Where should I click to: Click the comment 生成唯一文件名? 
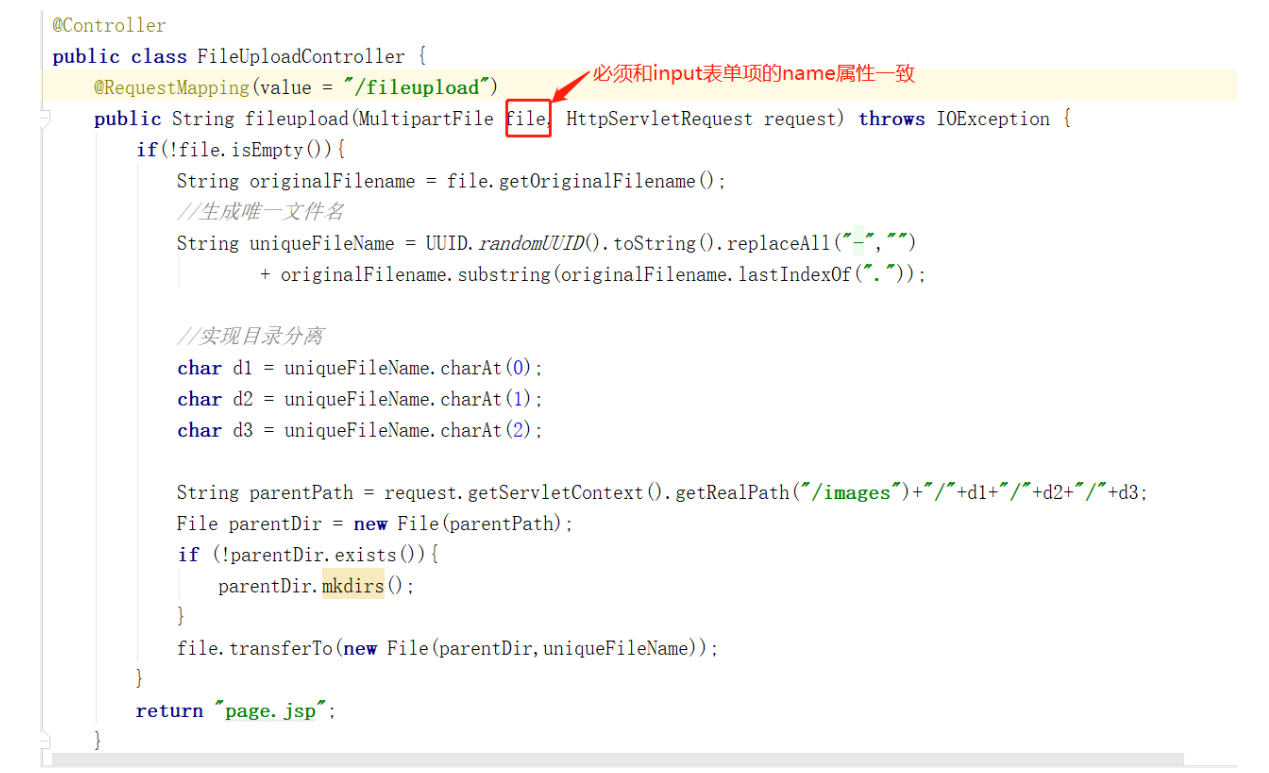tap(261, 212)
